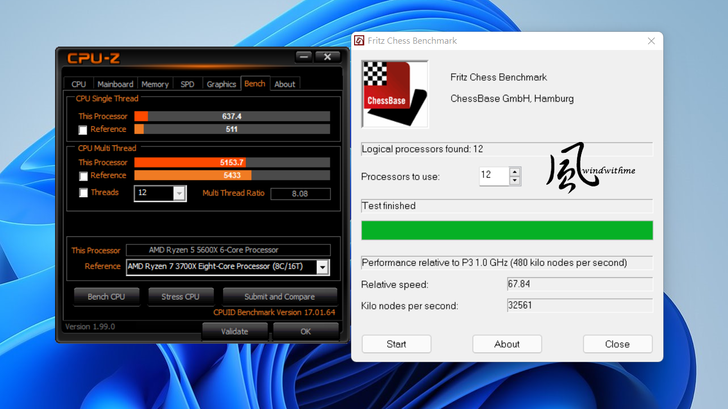Start the Stress CPU test
Screen dimensions: 728x409
click(180, 297)
